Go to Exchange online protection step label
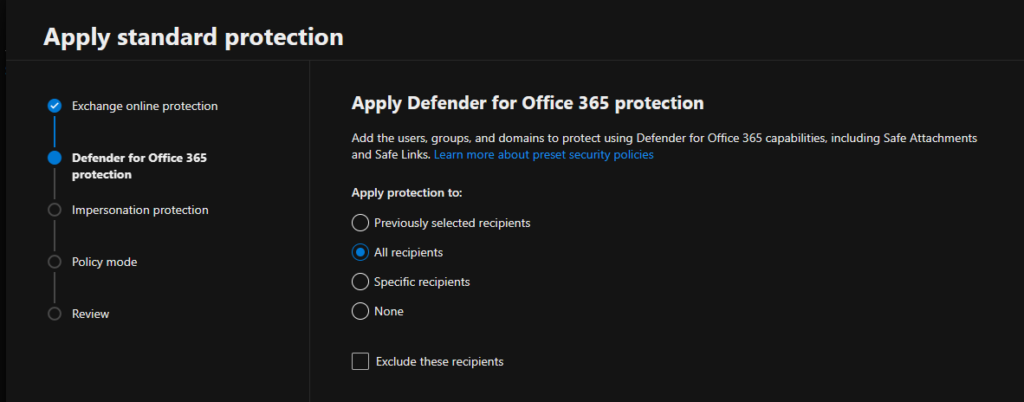This screenshot has height=402, width=1024. pos(144,106)
